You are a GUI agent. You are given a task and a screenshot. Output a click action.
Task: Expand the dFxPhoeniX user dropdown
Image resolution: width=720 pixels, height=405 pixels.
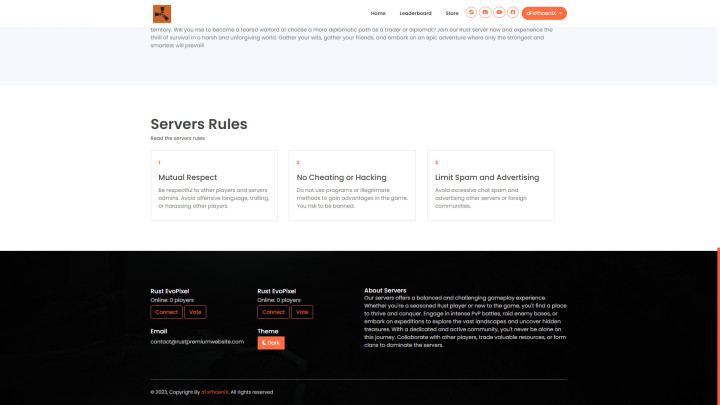pyautogui.click(x=544, y=13)
